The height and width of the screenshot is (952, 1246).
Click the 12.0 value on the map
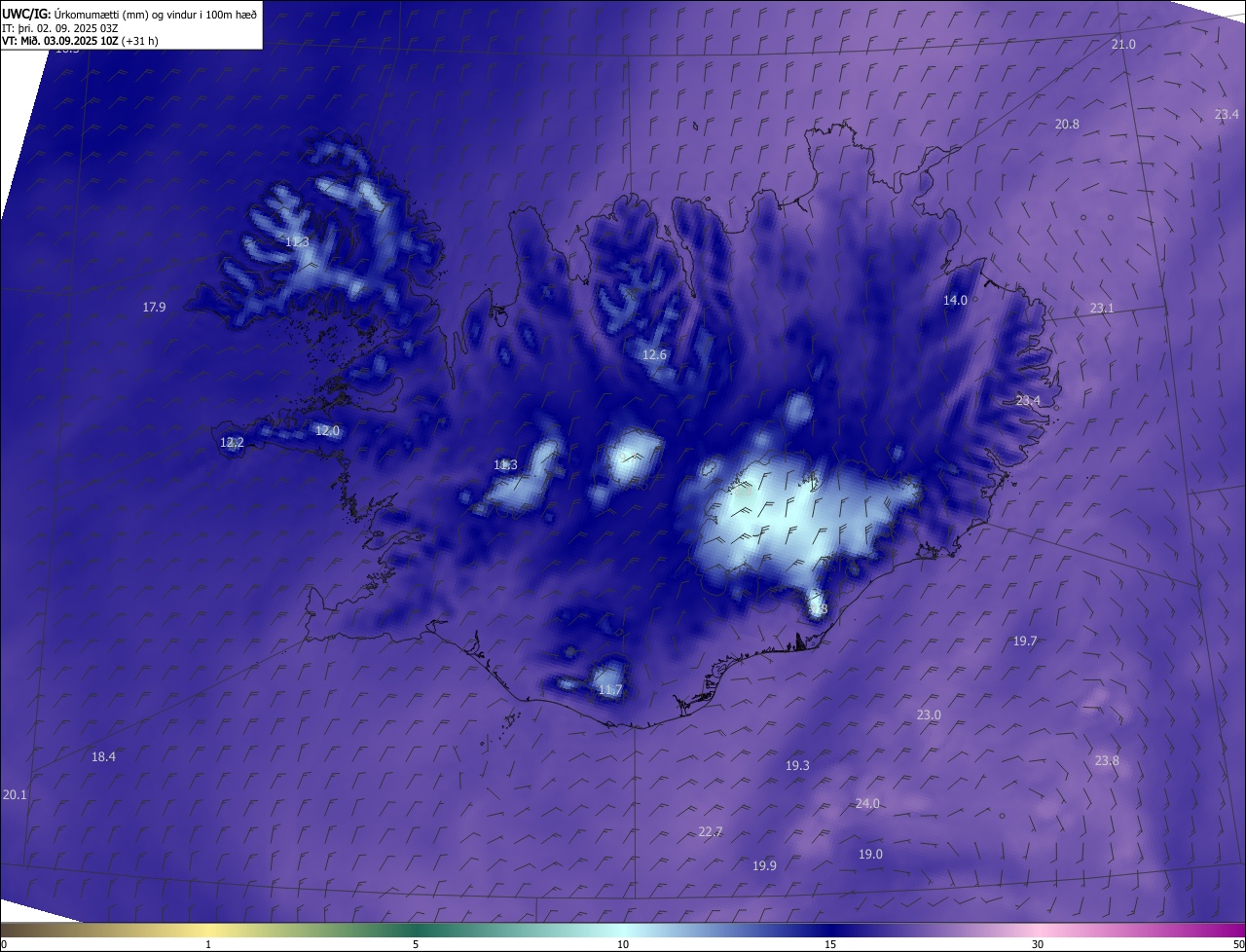[x=327, y=430]
